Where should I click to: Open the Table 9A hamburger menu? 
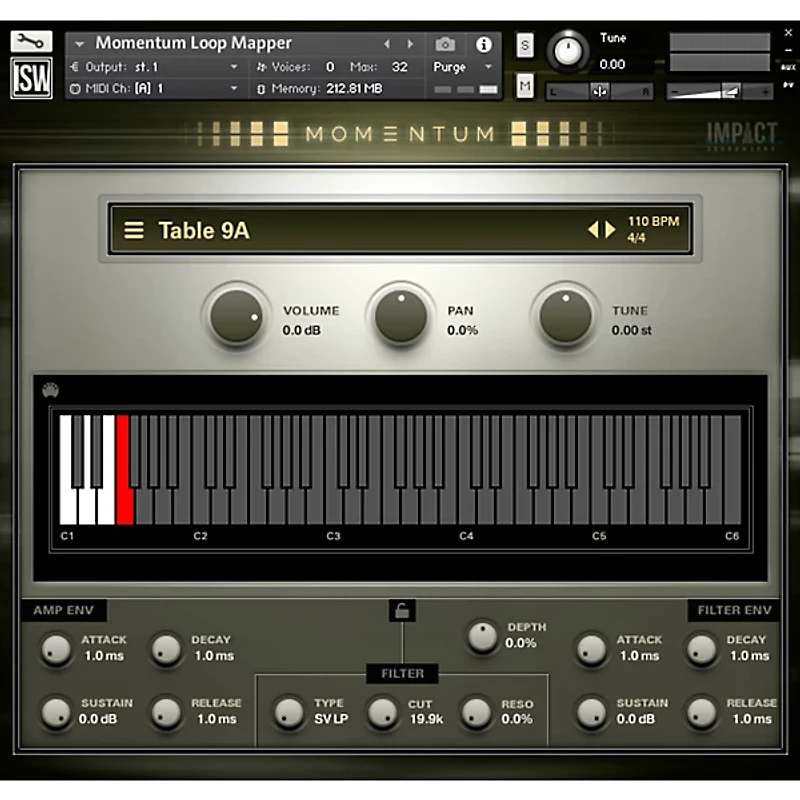pyautogui.click(x=133, y=229)
